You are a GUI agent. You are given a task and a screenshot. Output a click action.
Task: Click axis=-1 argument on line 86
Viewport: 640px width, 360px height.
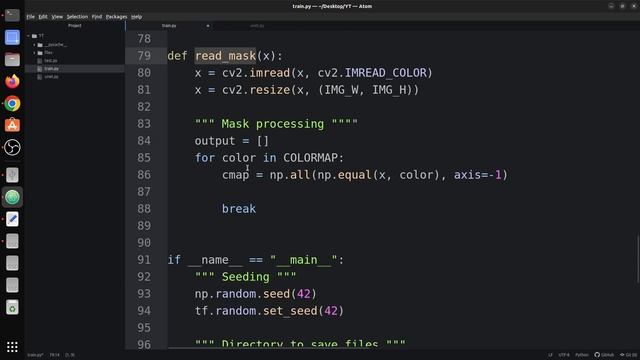click(x=478, y=175)
